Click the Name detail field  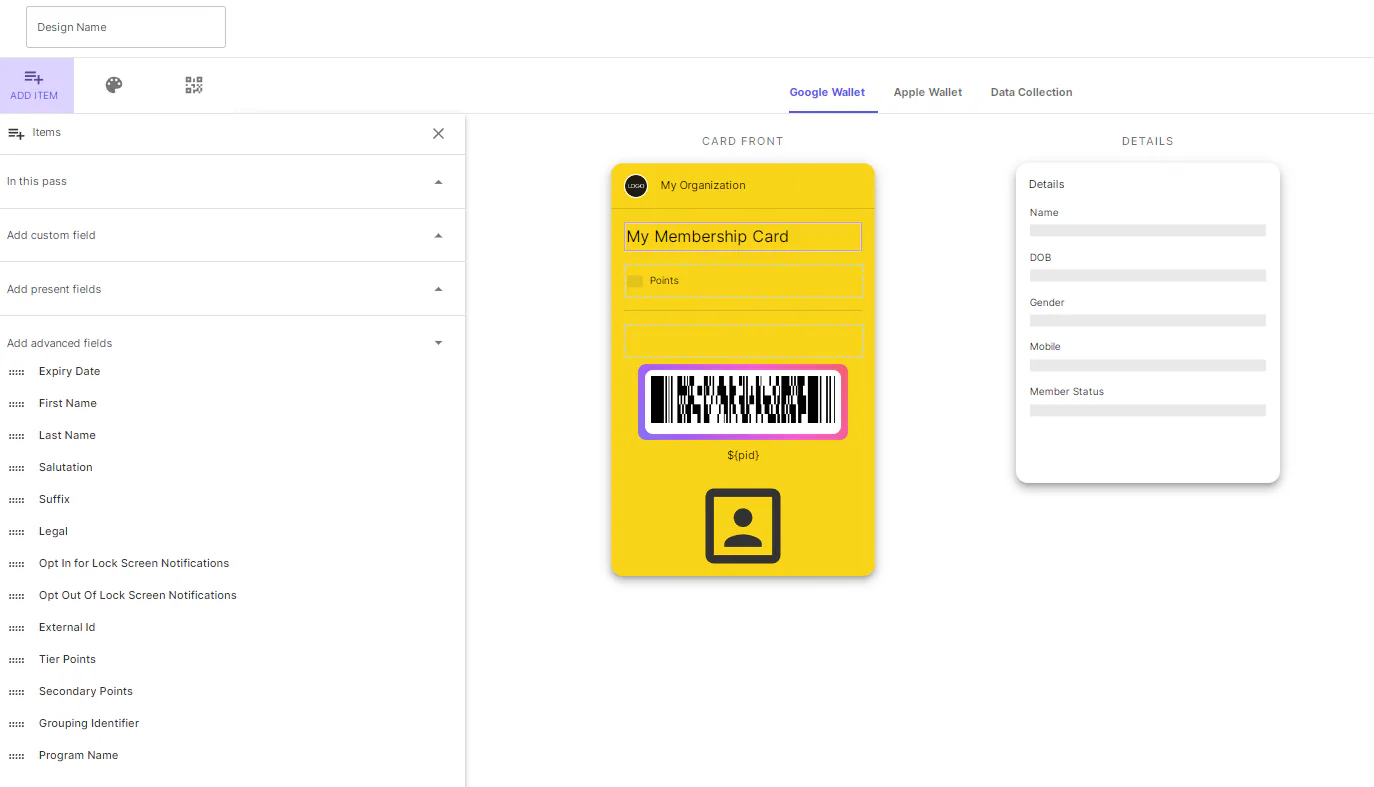click(1148, 222)
